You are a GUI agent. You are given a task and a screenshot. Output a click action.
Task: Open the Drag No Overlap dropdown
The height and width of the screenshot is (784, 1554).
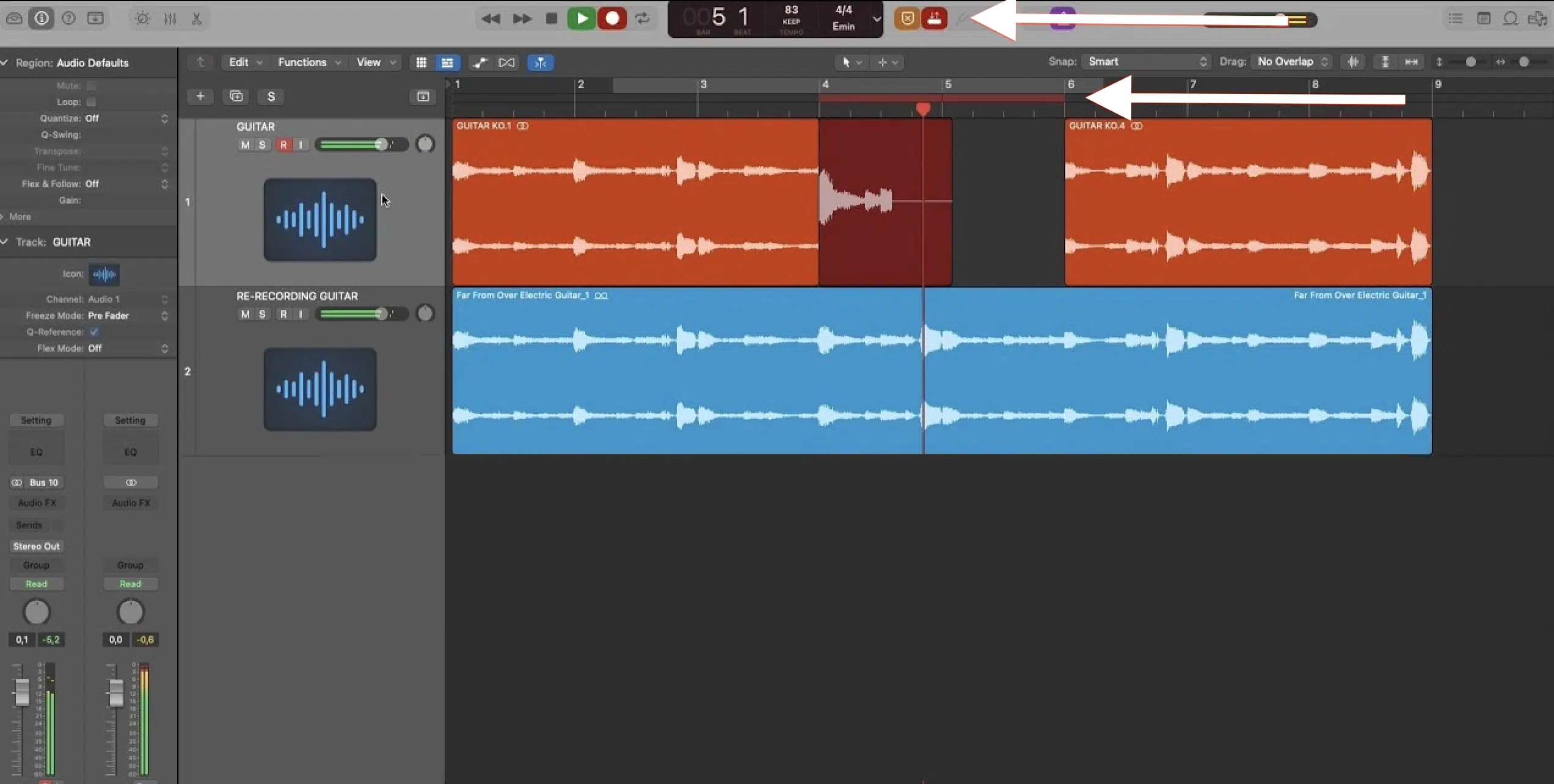pyautogui.click(x=1291, y=62)
